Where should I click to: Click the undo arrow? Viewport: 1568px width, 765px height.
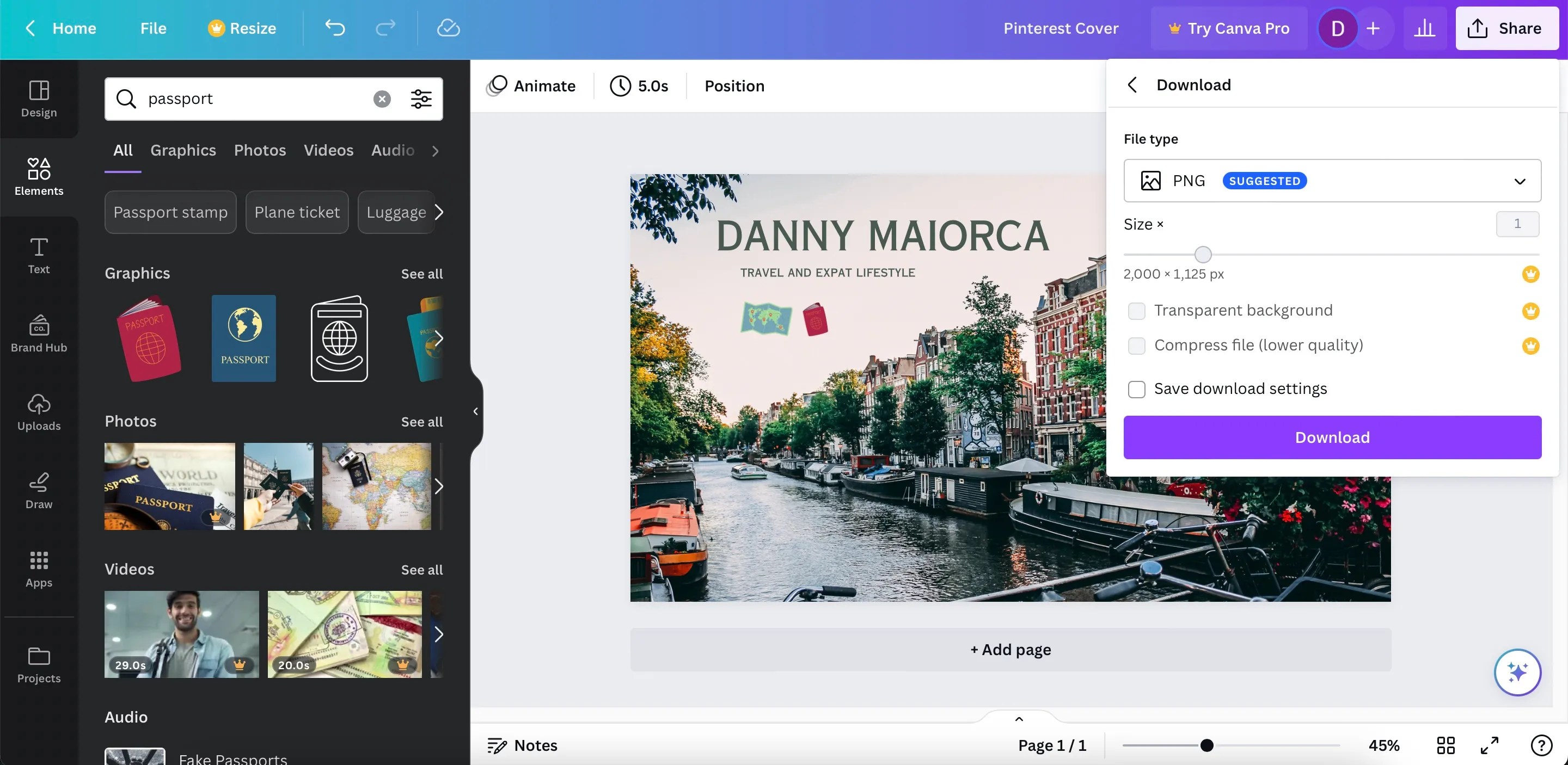tap(334, 28)
